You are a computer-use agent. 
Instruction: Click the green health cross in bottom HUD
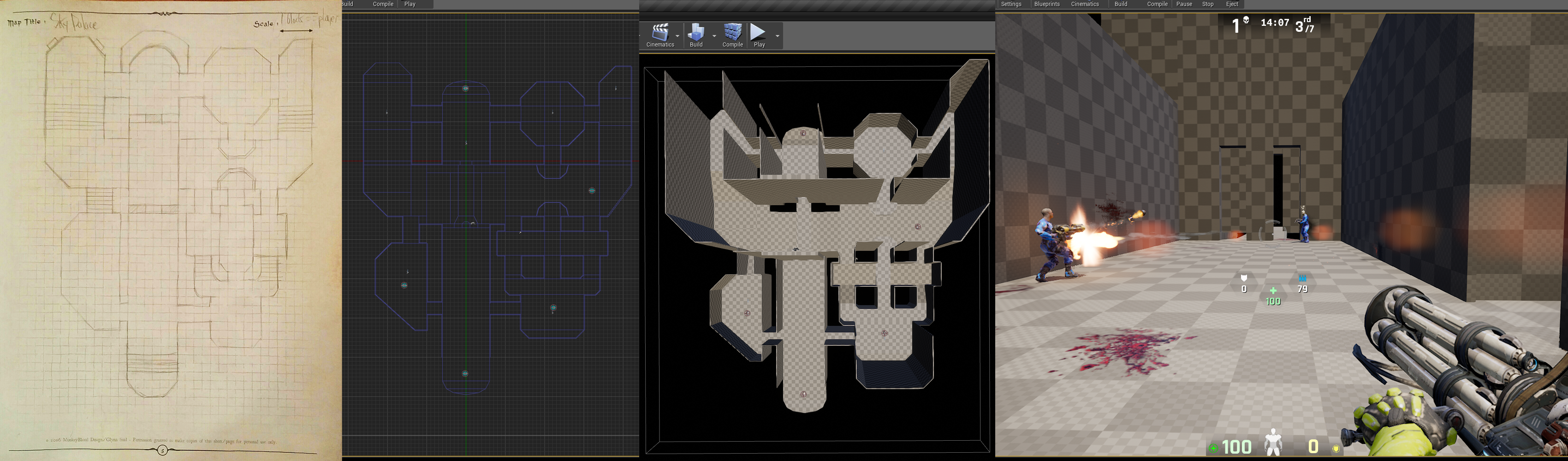(1213, 448)
